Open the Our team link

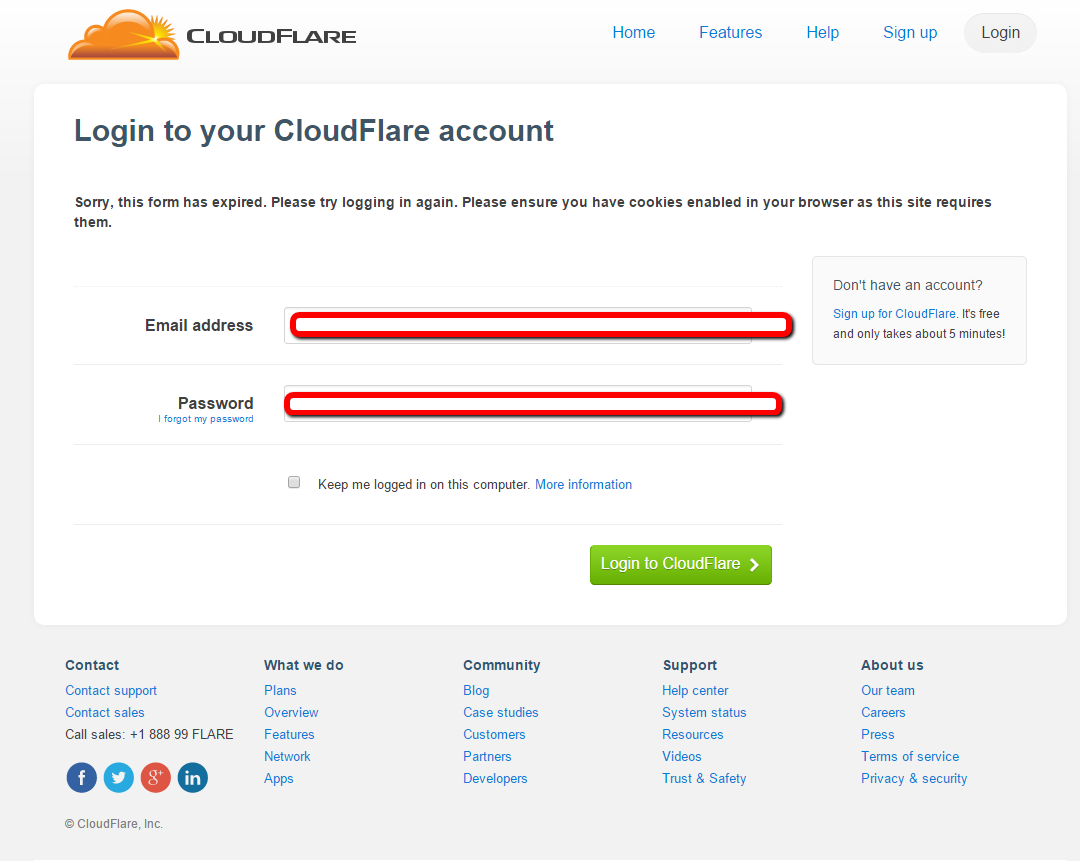pos(888,690)
